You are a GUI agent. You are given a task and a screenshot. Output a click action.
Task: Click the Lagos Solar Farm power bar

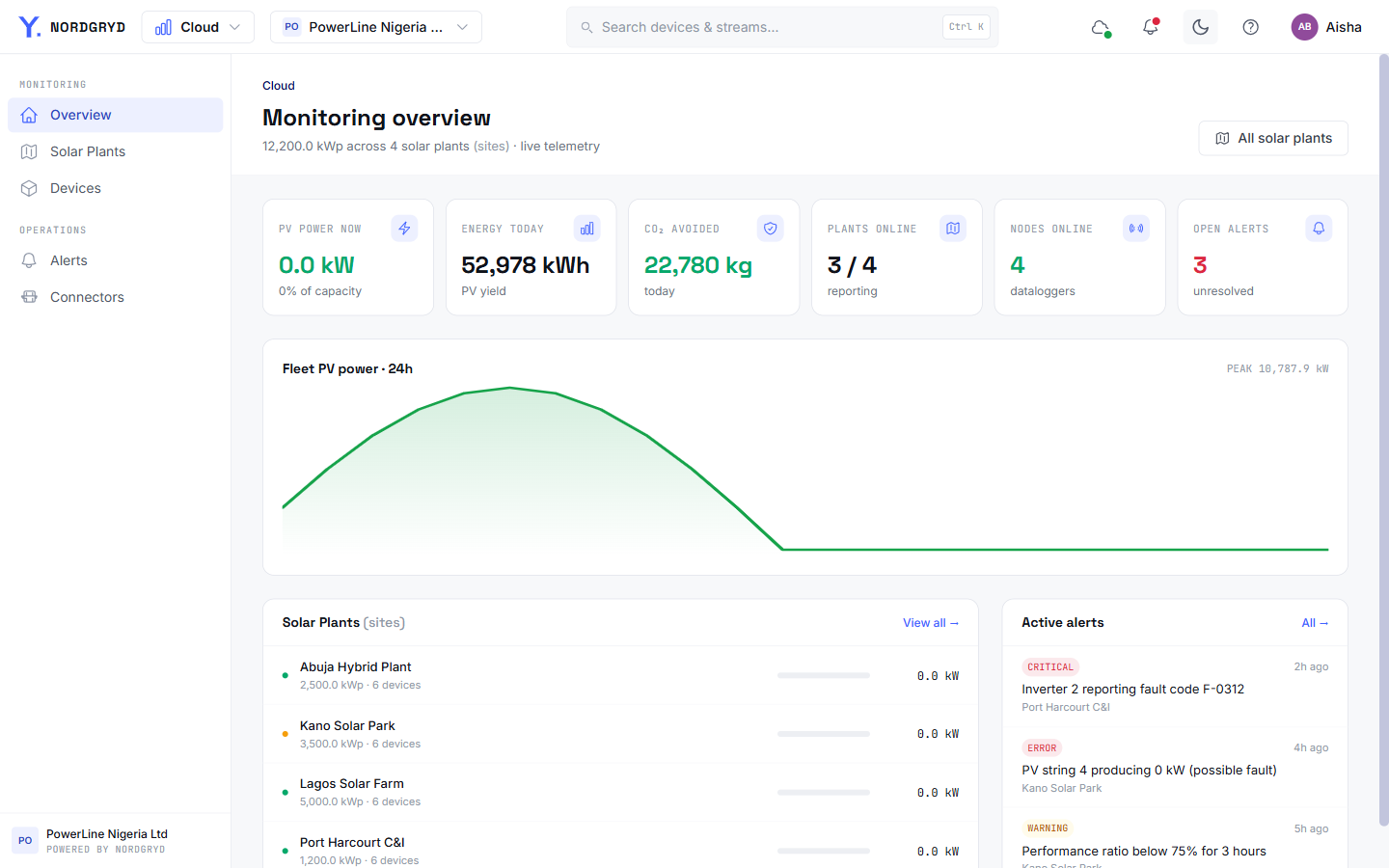[x=824, y=793]
